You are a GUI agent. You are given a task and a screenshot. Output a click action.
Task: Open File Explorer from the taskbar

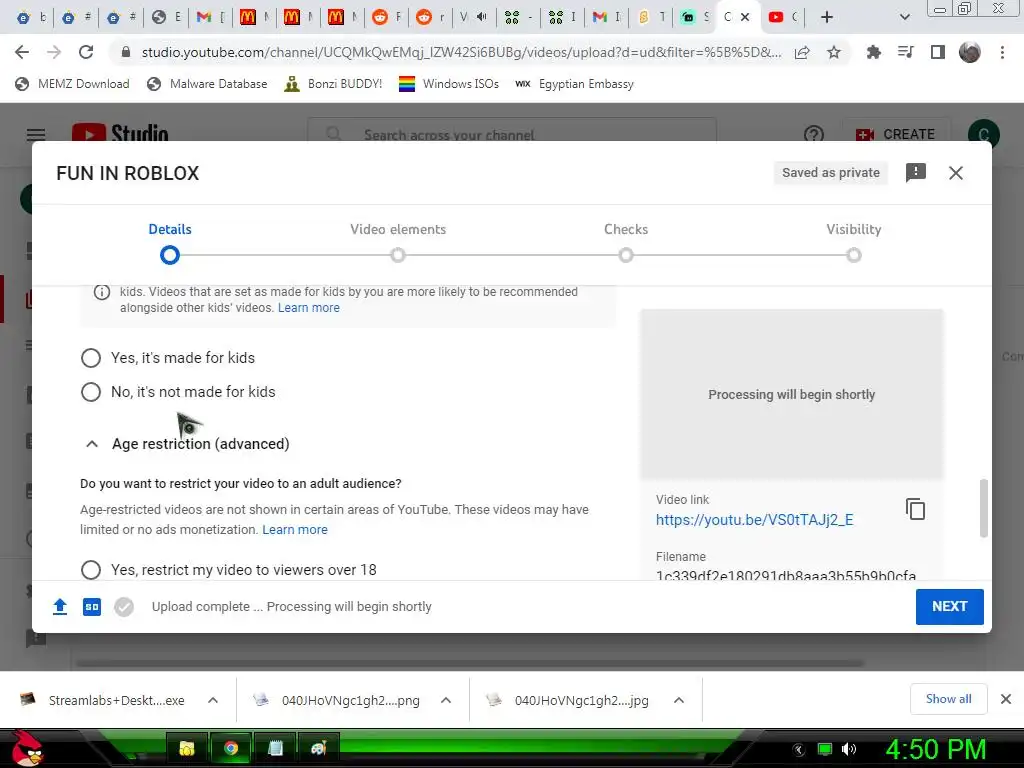click(x=187, y=748)
